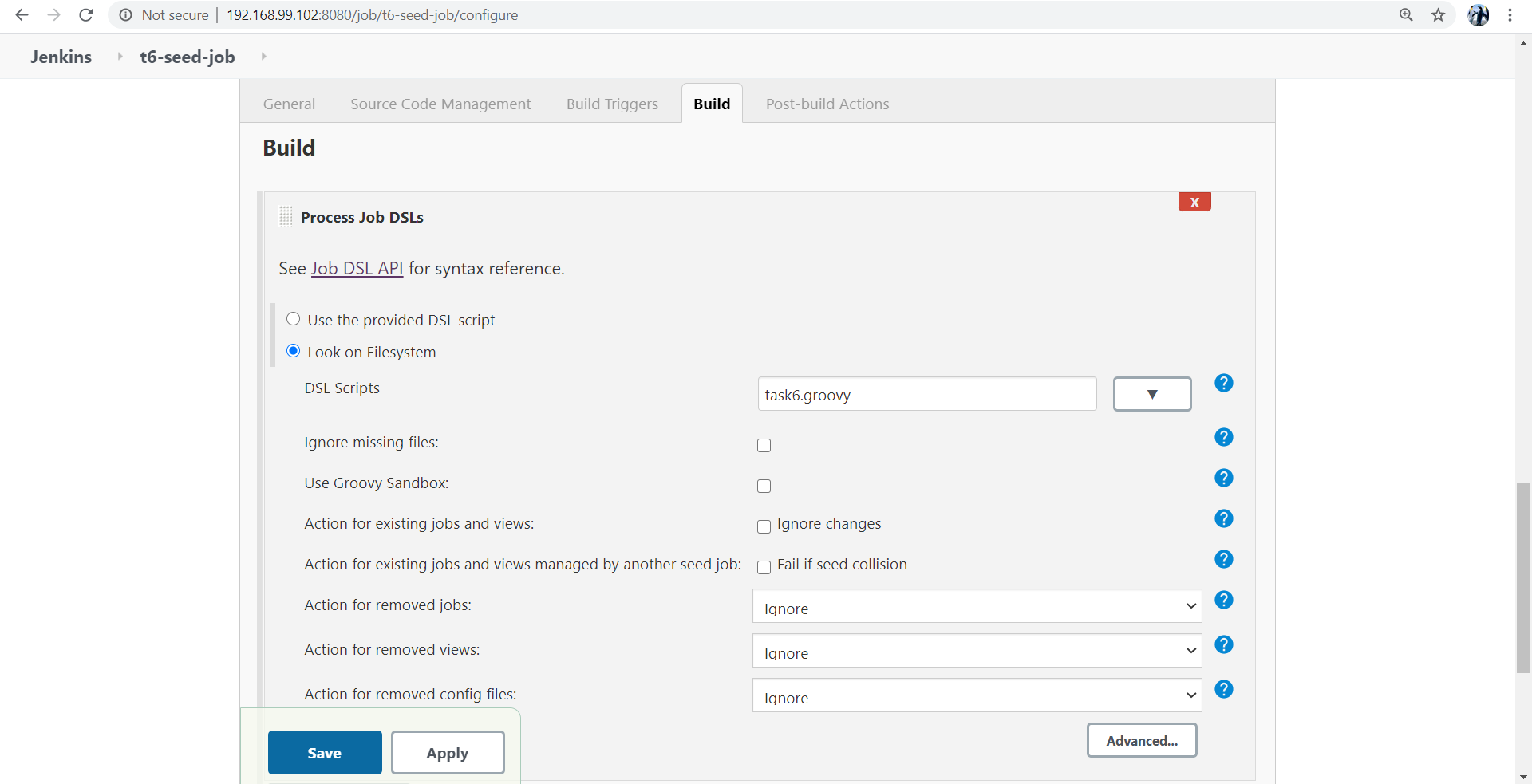Open help for DSL Scripts option
The width and height of the screenshot is (1532, 784).
1223,384
